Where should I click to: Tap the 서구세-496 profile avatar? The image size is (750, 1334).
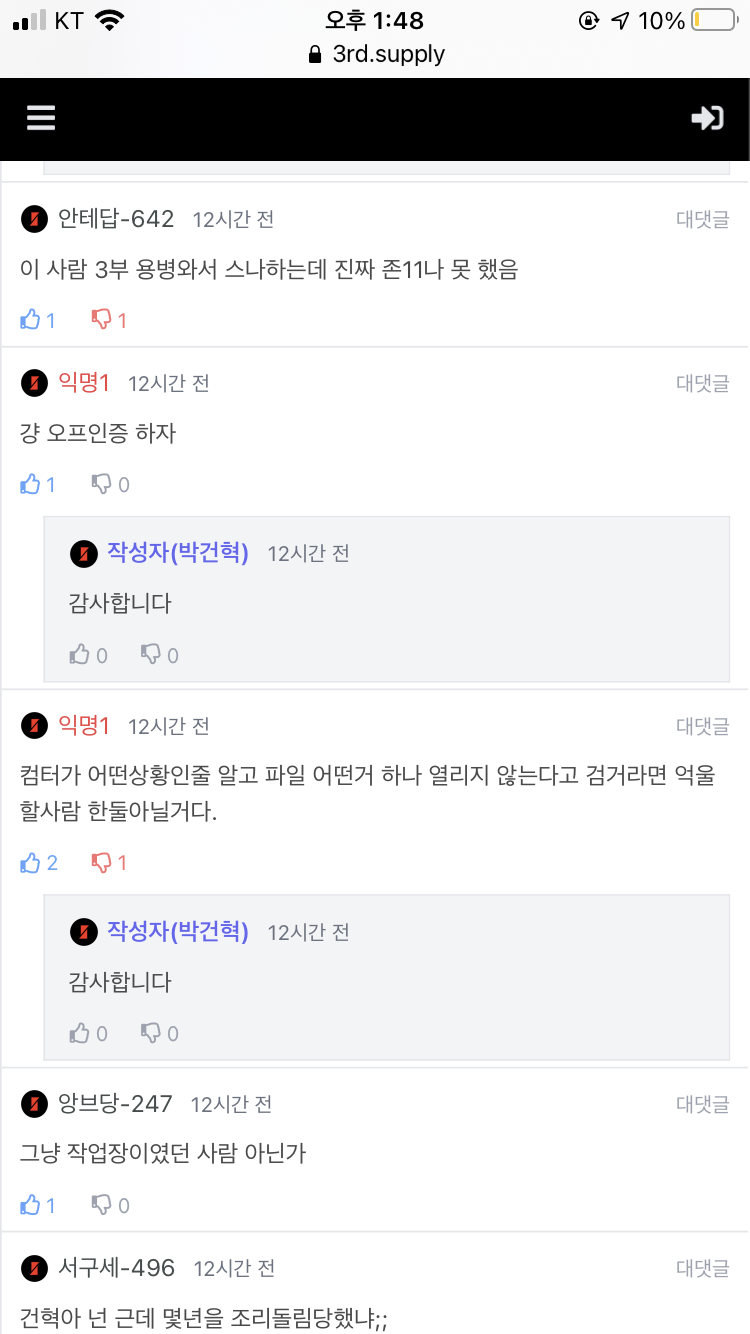click(x=34, y=1269)
